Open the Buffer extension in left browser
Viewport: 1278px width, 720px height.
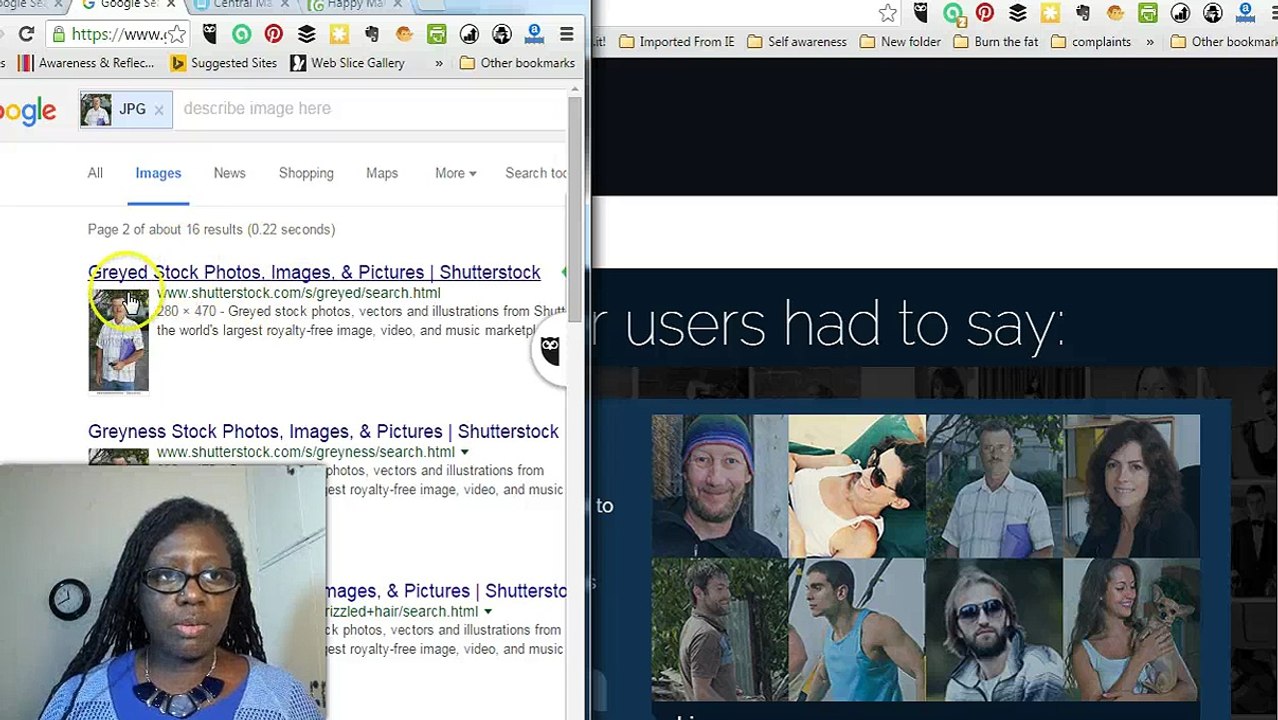(x=306, y=34)
